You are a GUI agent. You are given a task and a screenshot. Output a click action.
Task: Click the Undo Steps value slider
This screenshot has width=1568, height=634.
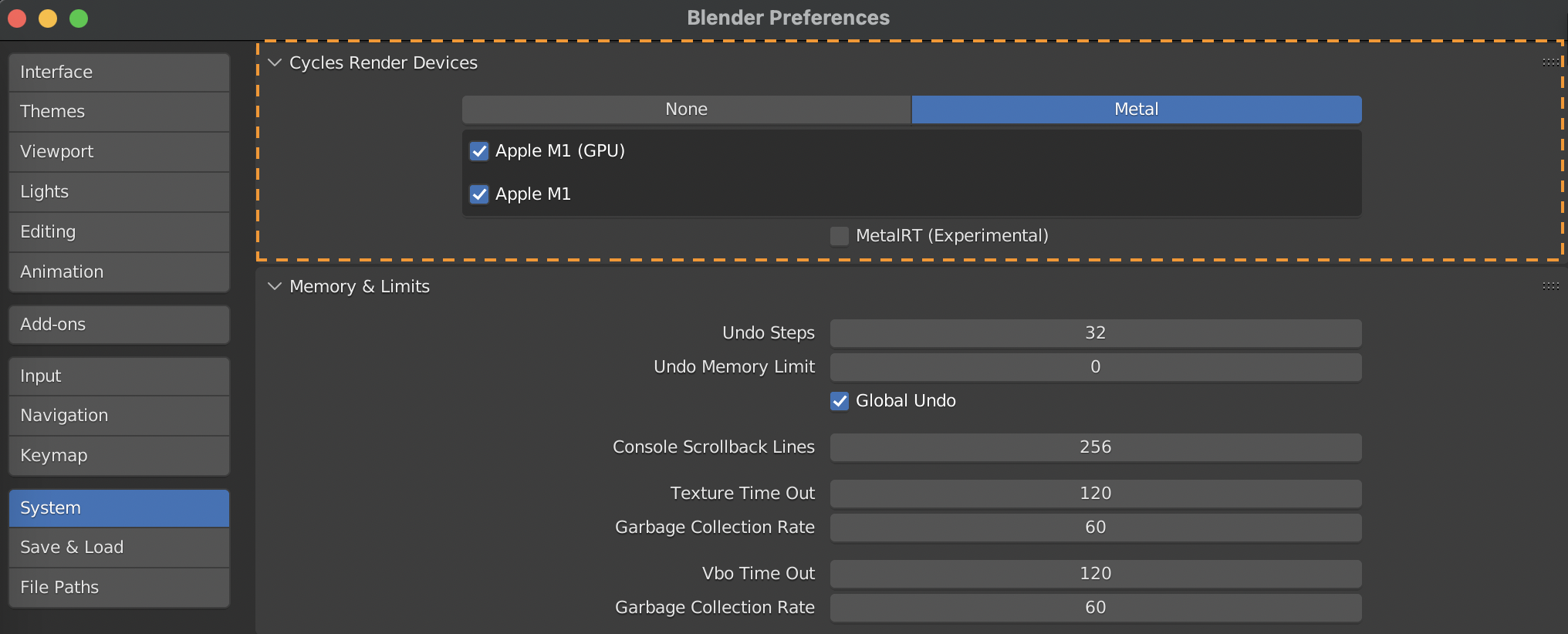pos(1095,333)
